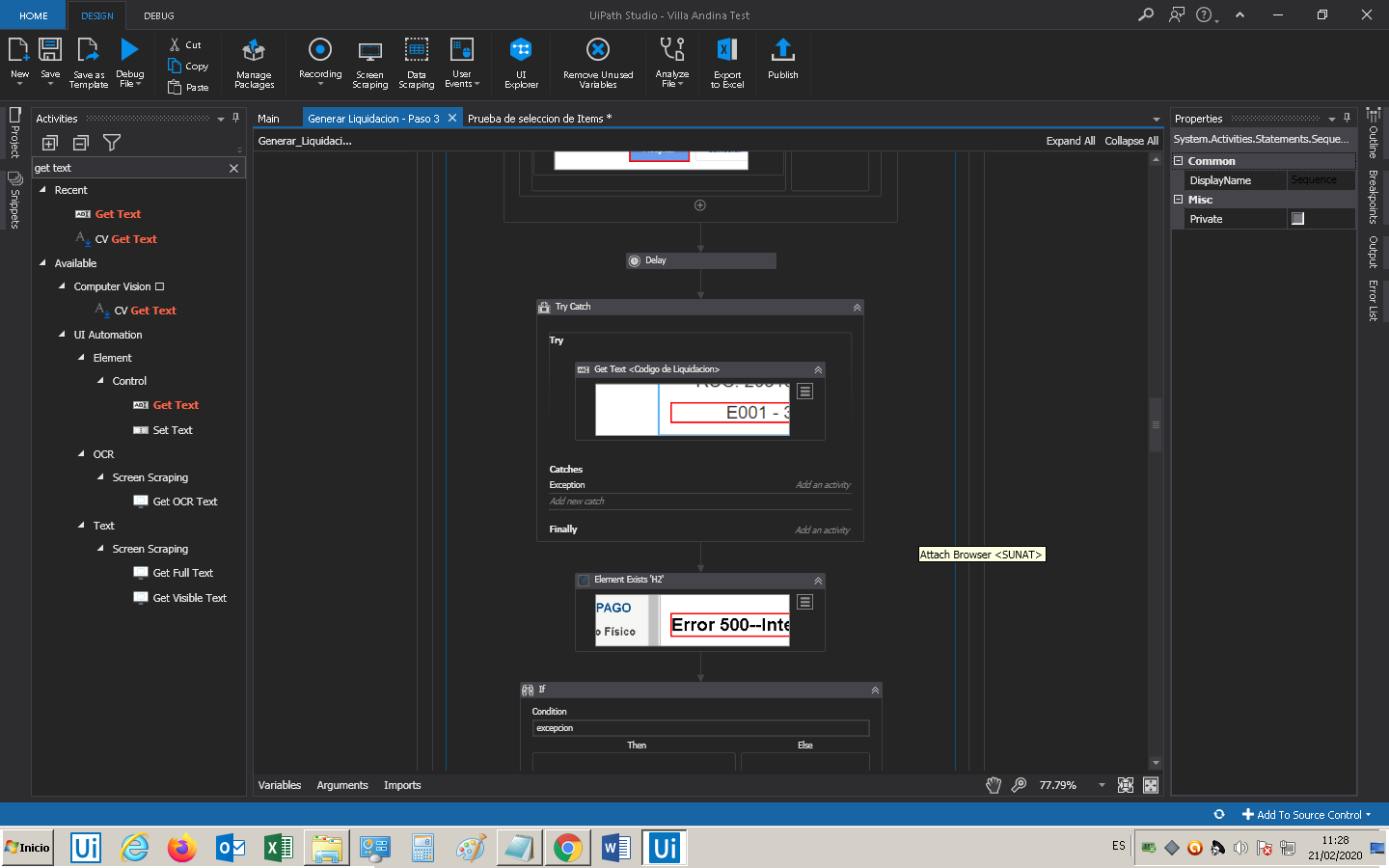1389x868 pixels.
Task: Switch to the HOME ribbon tab
Action: pyautogui.click(x=34, y=15)
